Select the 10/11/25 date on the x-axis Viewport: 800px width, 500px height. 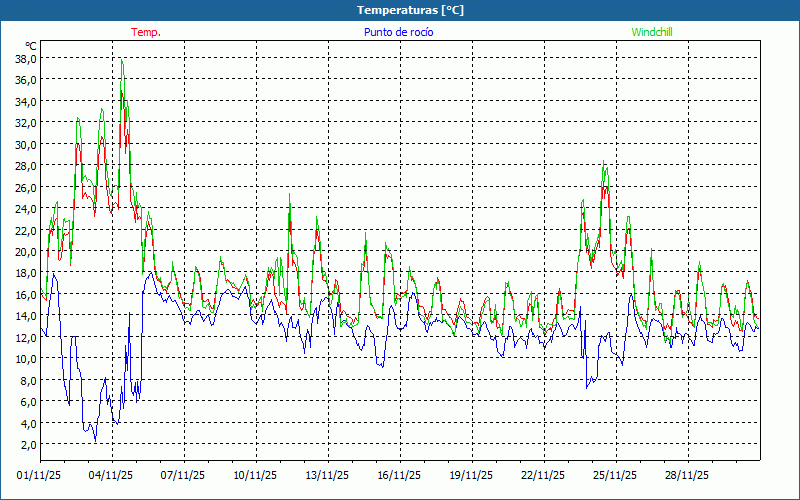point(256,475)
